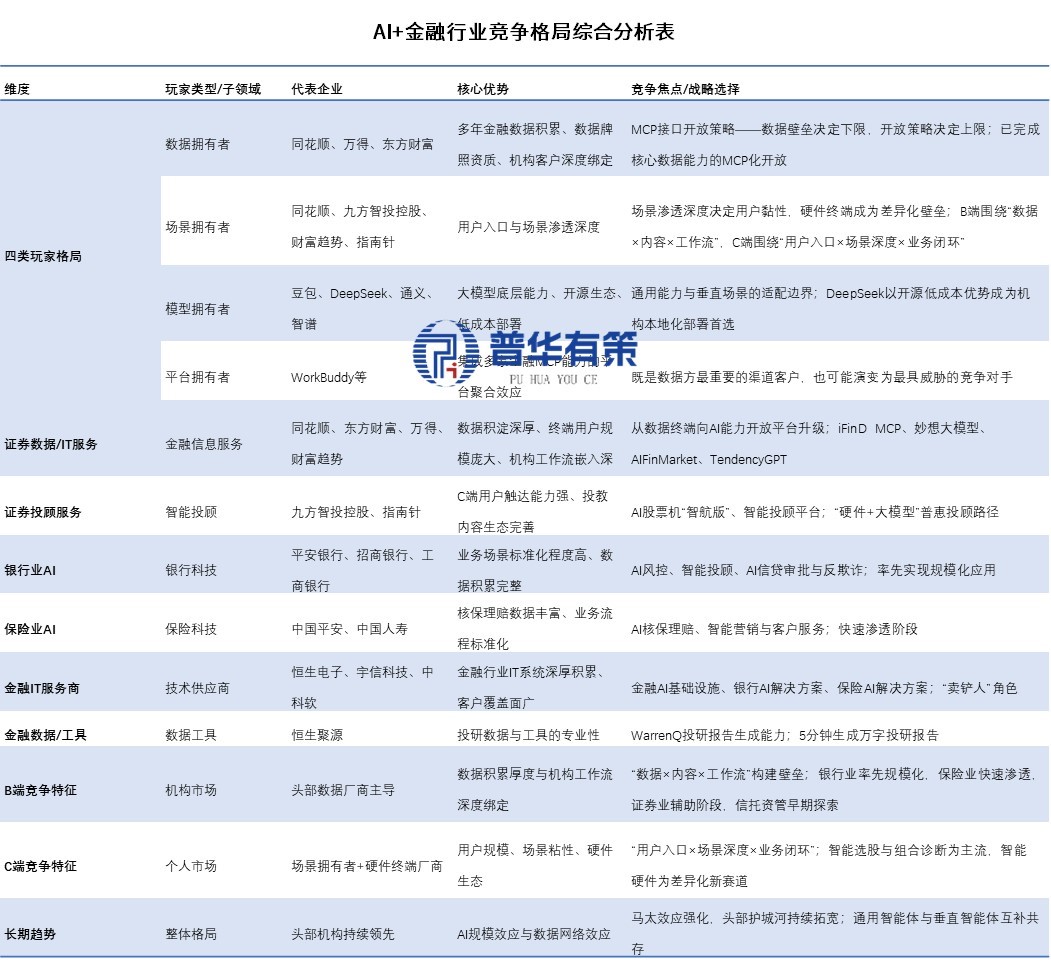
Task: Select the '代表企业' column header
Action: pyautogui.click(x=316, y=89)
